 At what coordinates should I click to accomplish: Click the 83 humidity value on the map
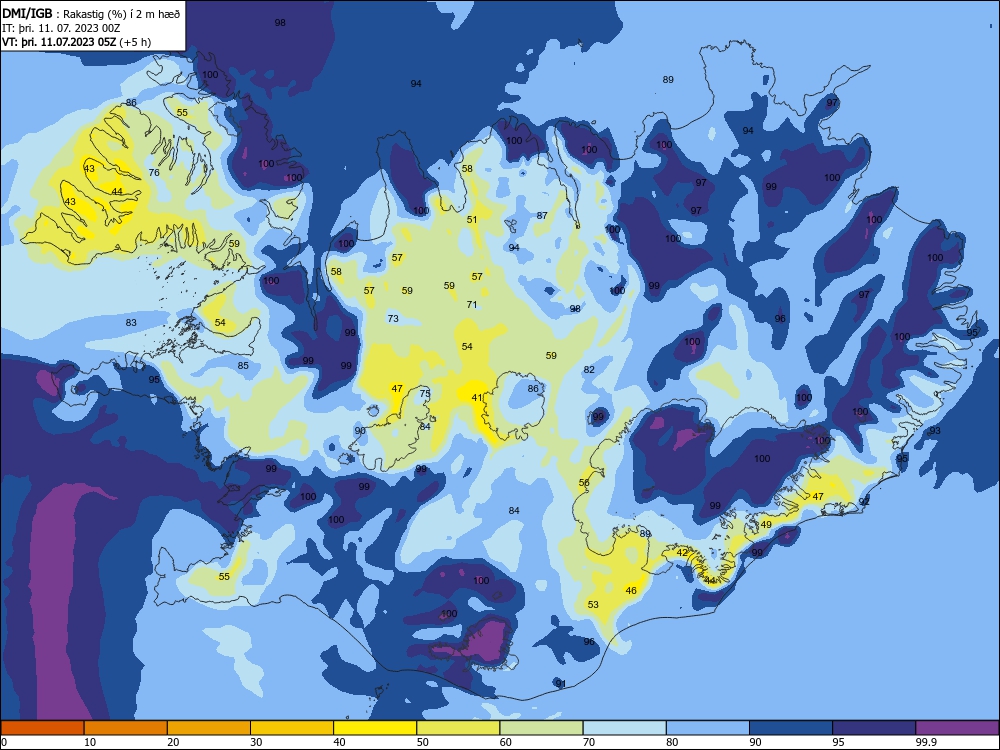pyautogui.click(x=131, y=323)
